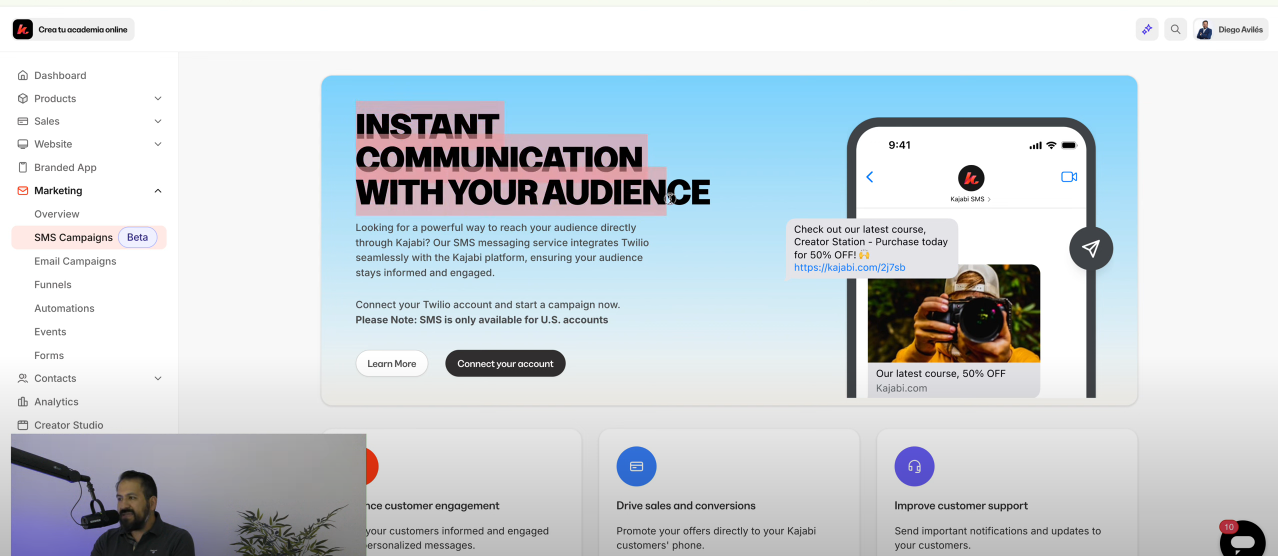Click the Contacts people icon
Screen dimensions: 1278x556
coord(23,378)
